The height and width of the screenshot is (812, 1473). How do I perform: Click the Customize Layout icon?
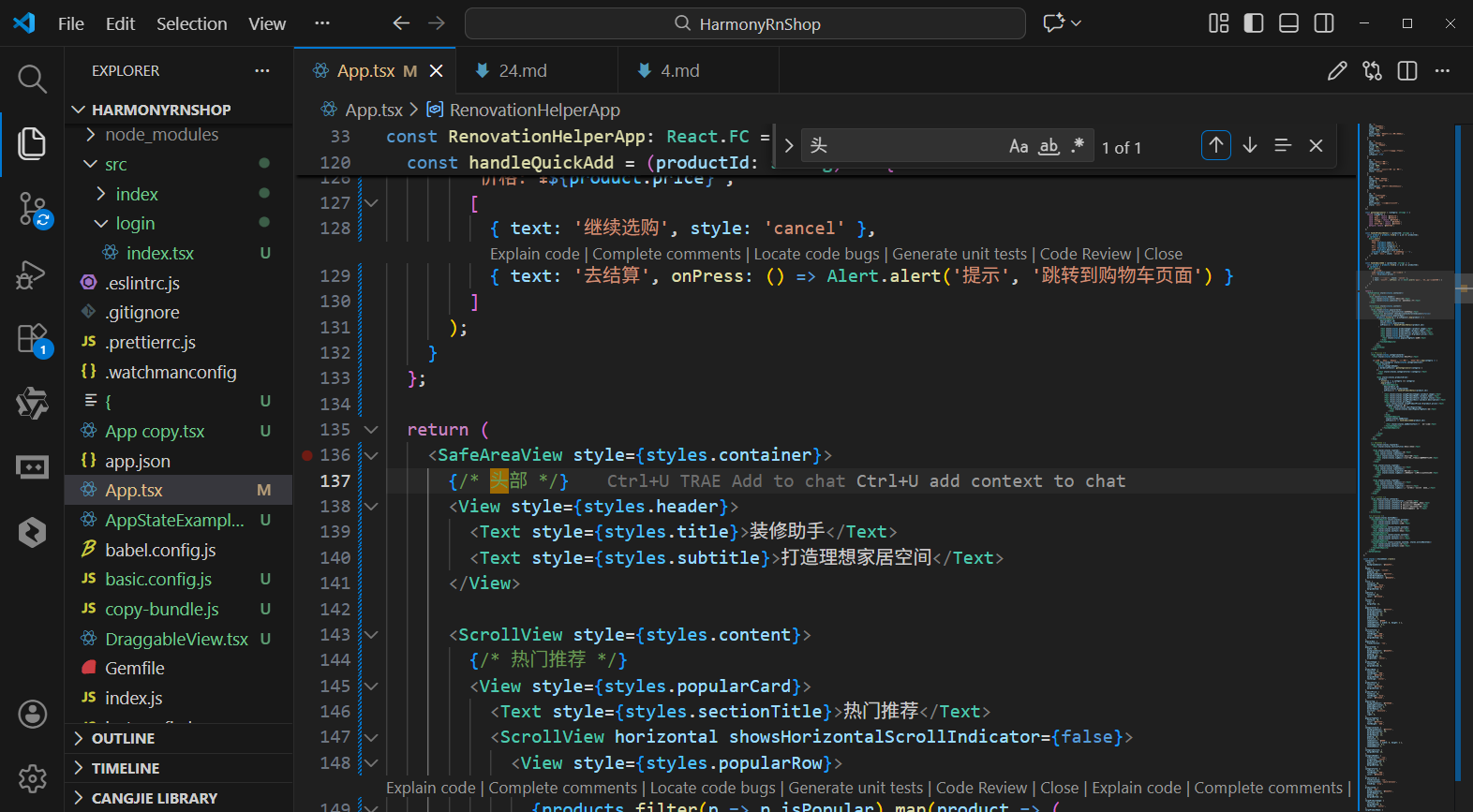coord(1218,23)
